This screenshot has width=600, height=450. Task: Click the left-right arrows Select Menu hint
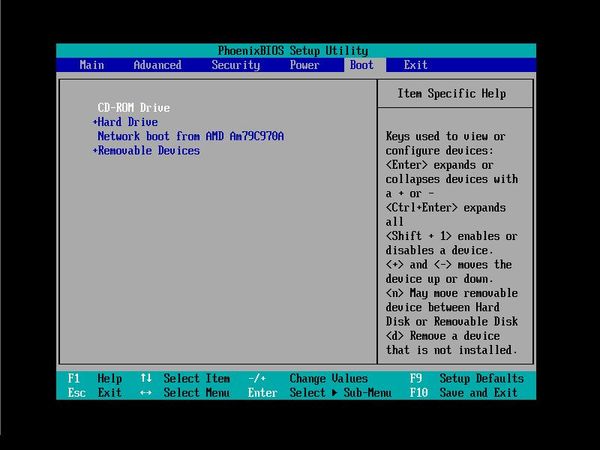pyautogui.click(x=185, y=393)
